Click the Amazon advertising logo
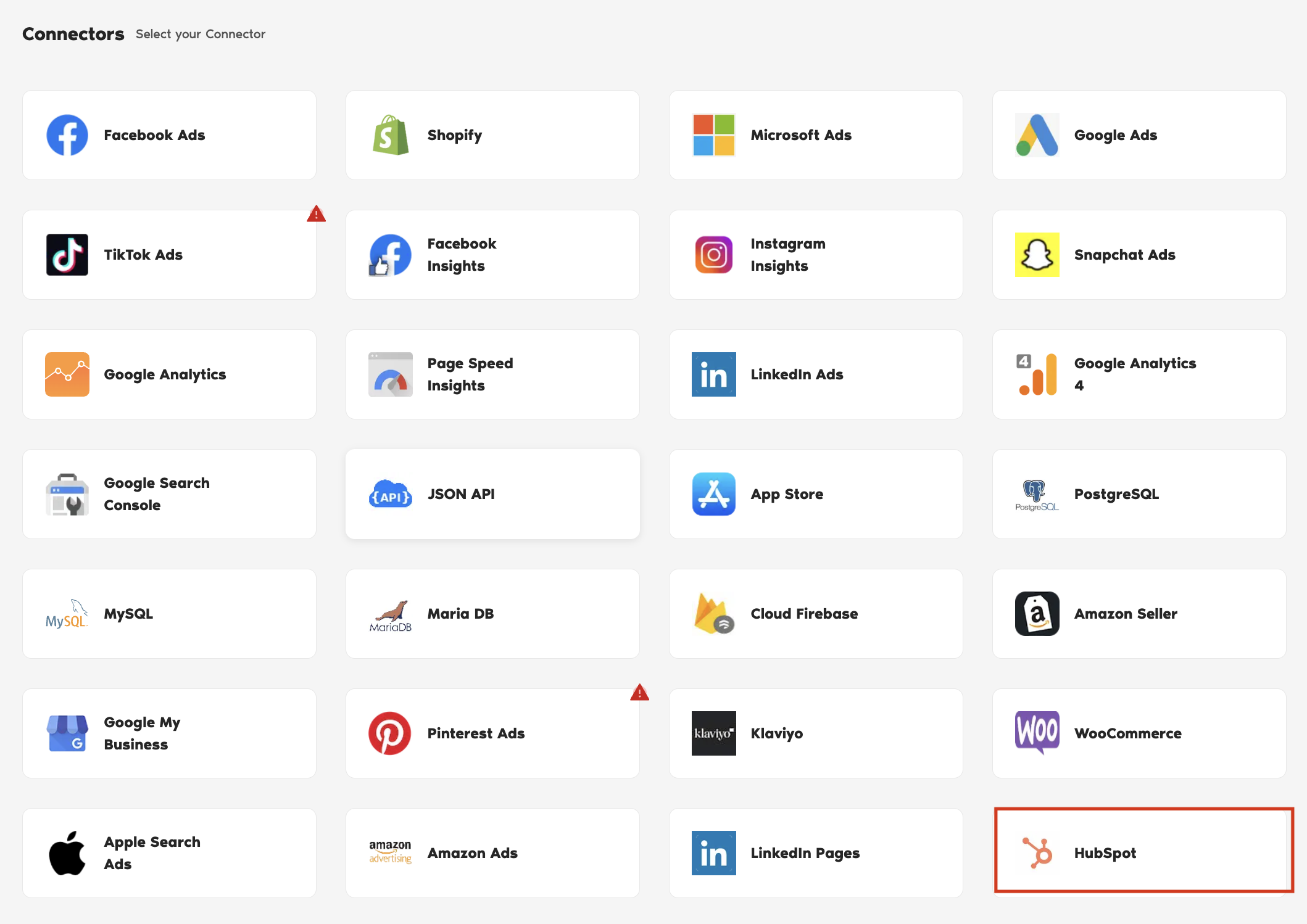The width and height of the screenshot is (1307, 924). click(391, 852)
